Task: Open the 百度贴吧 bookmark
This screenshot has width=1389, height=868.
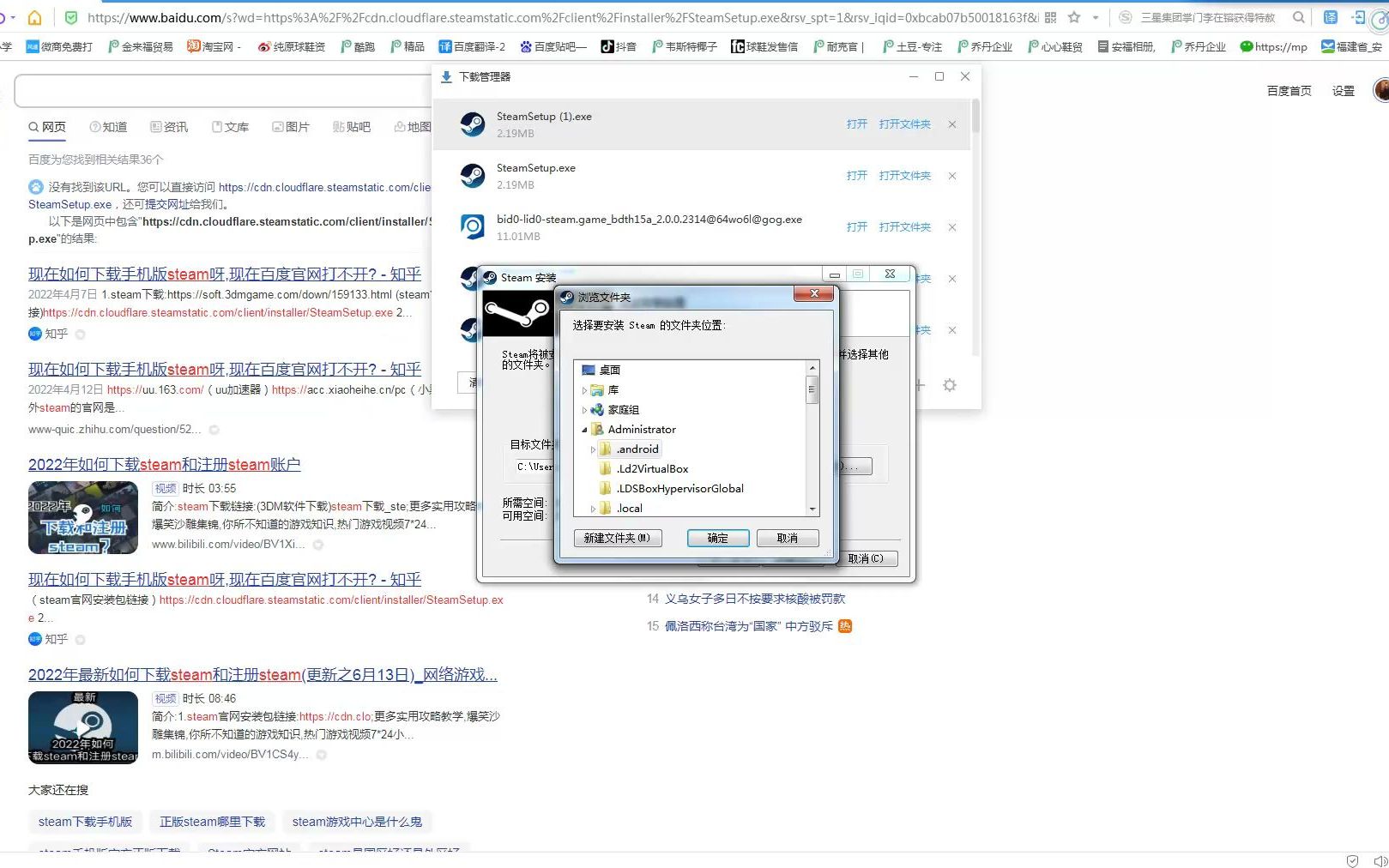Action: click(x=554, y=46)
